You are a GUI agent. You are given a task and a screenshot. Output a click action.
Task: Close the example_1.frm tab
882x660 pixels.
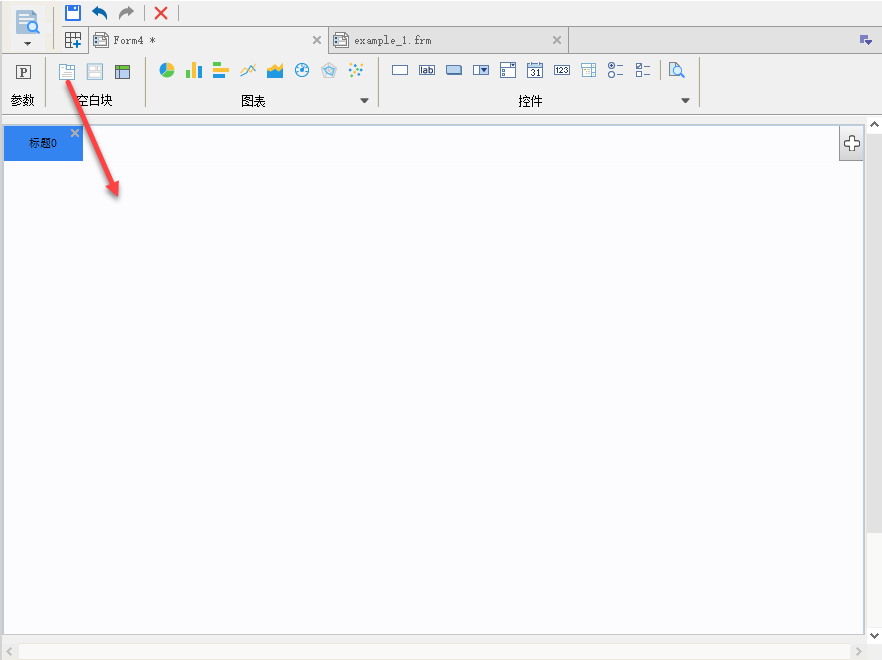(557, 40)
